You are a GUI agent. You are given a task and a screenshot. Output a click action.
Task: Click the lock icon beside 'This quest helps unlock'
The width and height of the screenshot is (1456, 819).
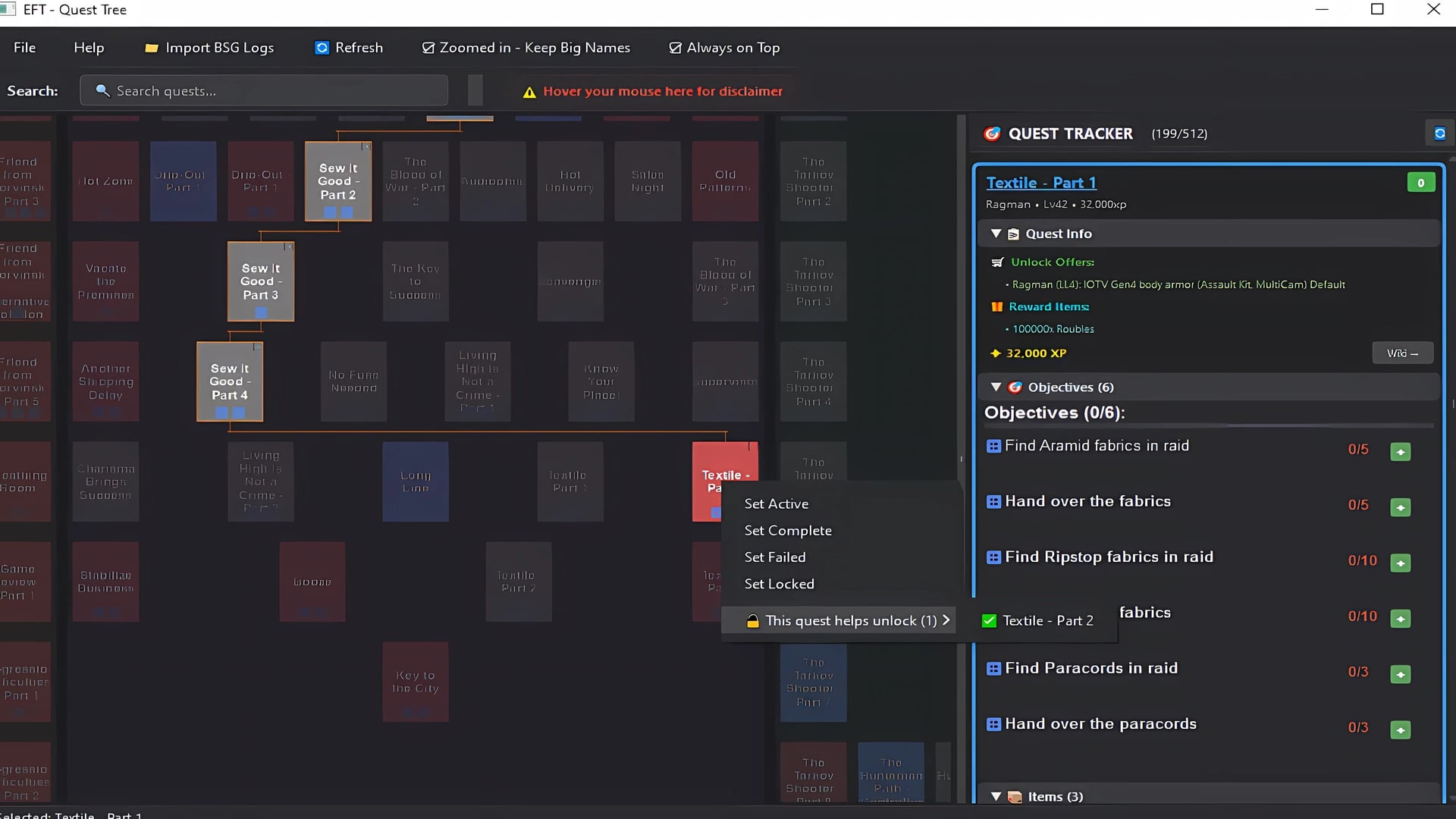point(752,621)
